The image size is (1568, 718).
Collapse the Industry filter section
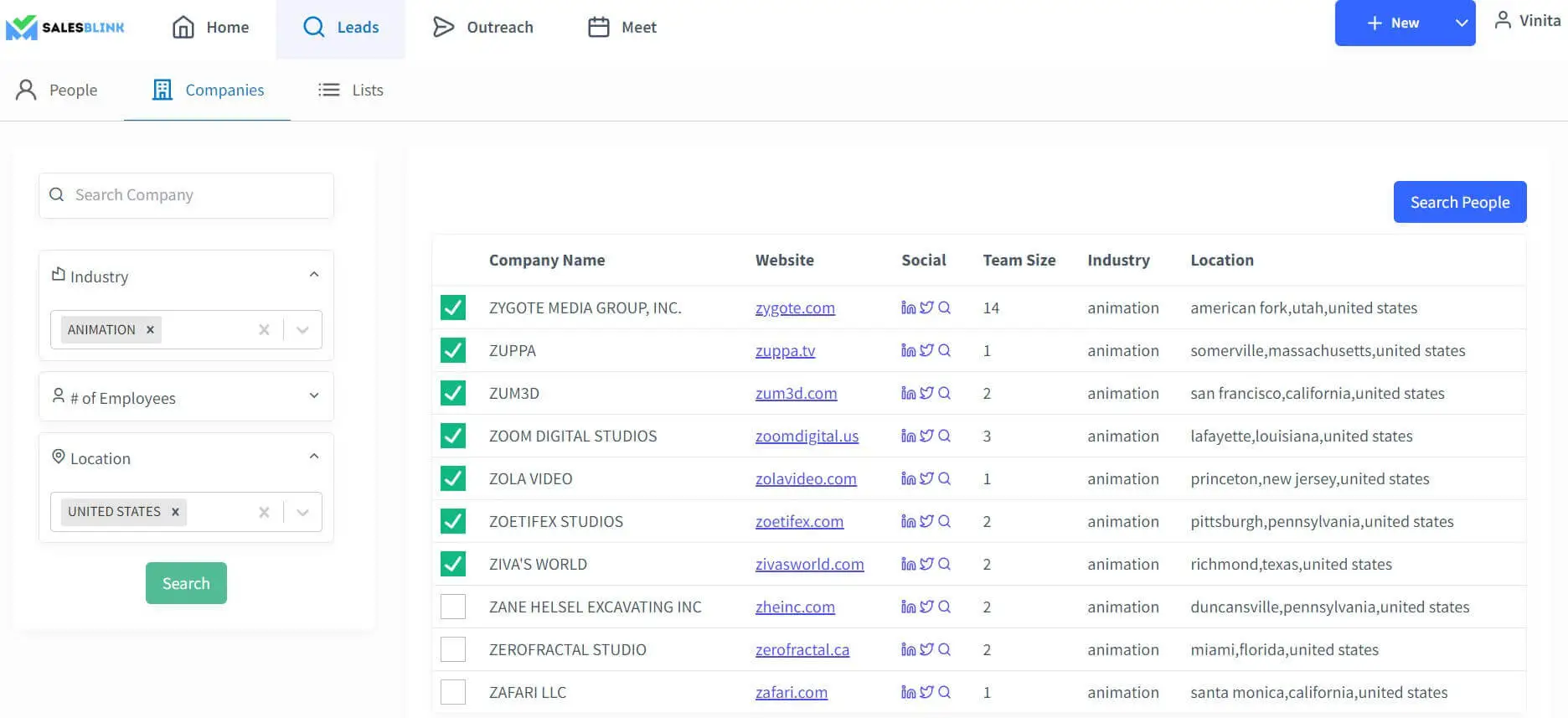(x=314, y=275)
